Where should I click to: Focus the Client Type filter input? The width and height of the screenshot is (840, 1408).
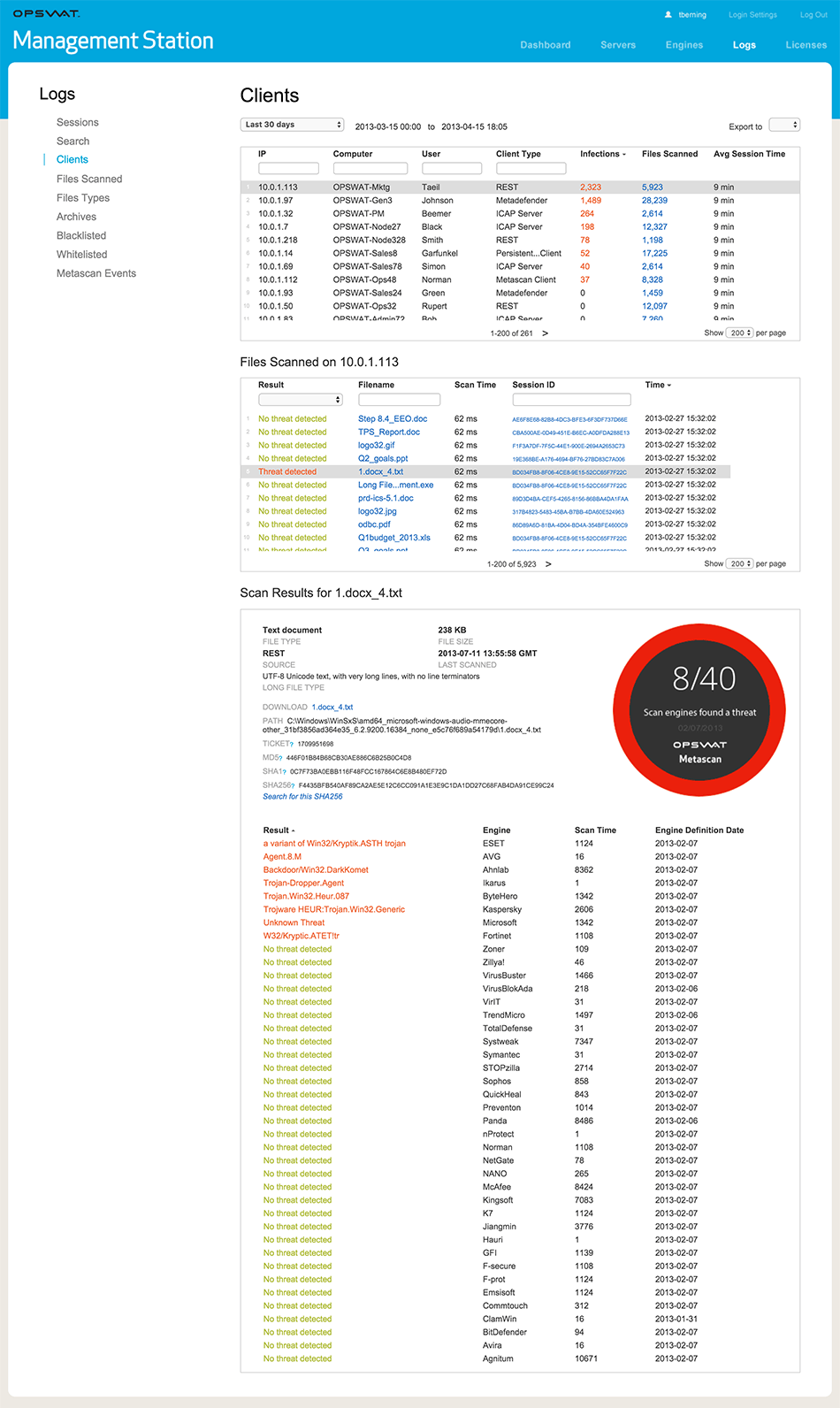click(x=531, y=168)
